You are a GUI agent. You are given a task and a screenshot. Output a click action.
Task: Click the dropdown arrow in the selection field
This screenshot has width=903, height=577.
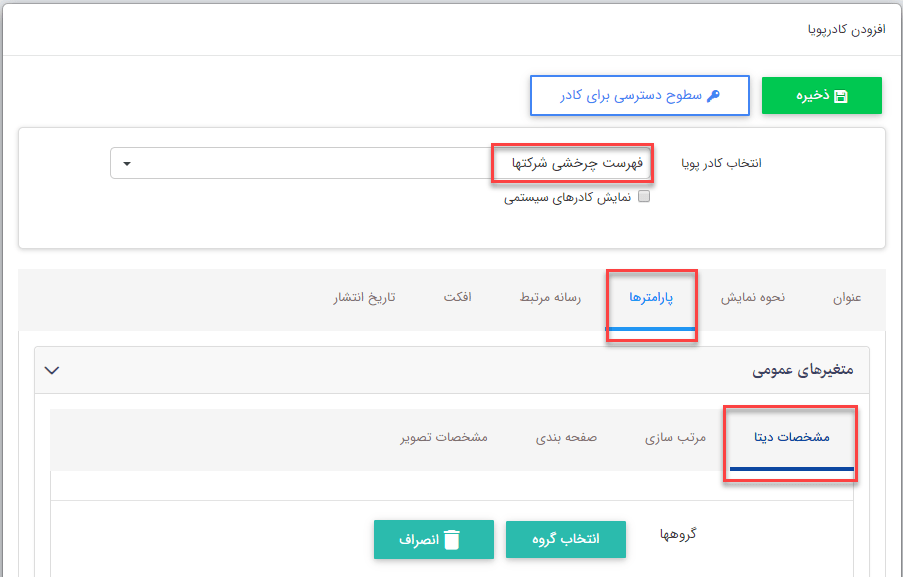127,164
